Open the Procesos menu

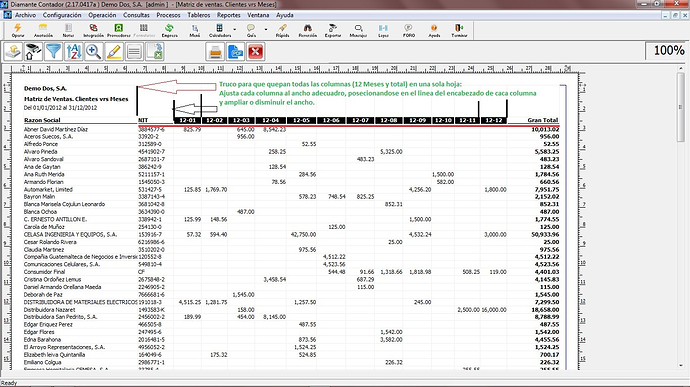tap(168, 15)
